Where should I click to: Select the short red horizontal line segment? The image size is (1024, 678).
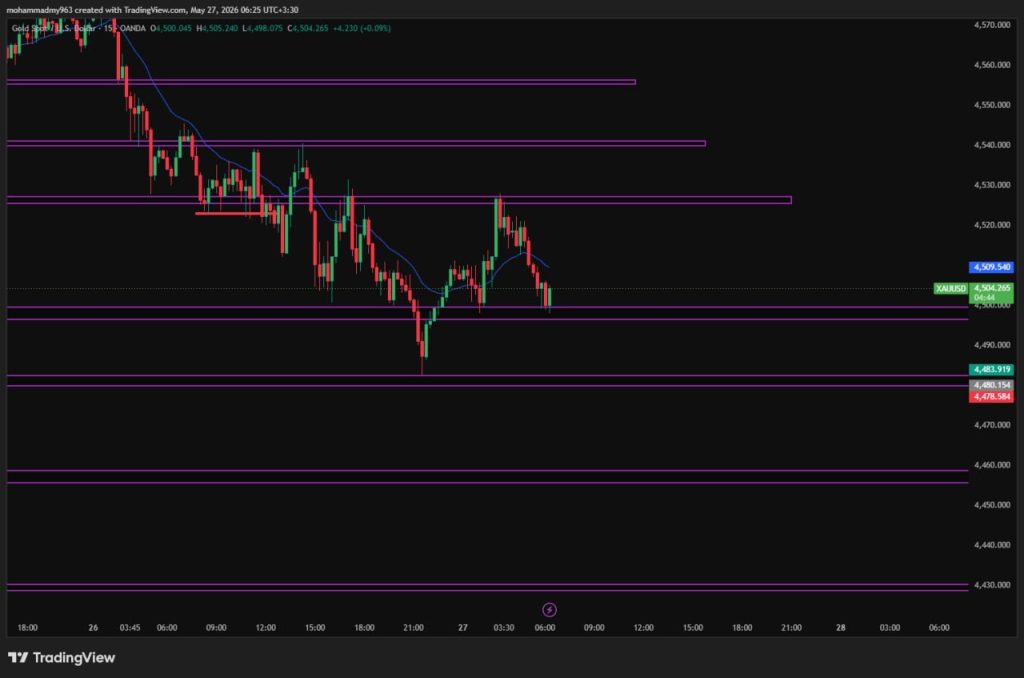229,213
